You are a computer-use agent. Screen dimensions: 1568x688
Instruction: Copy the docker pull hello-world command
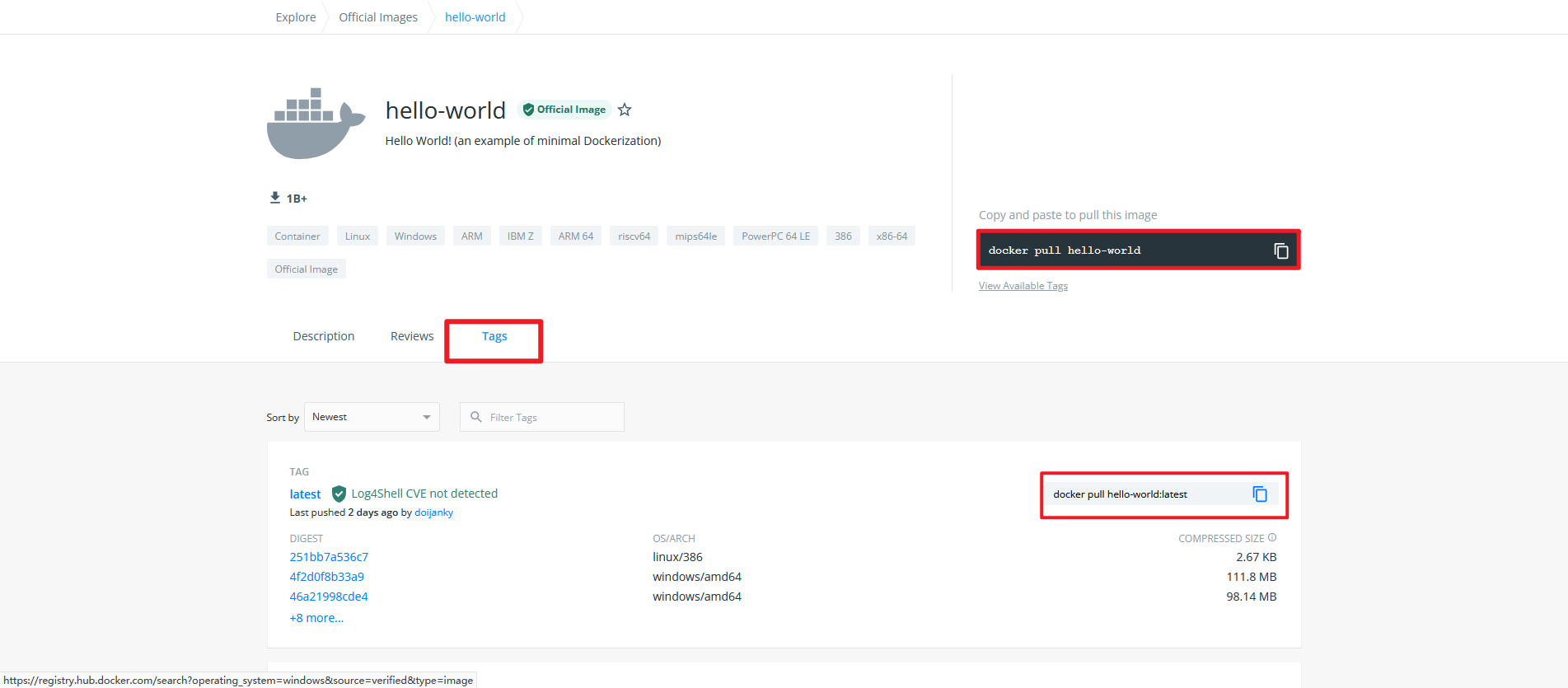point(1280,250)
